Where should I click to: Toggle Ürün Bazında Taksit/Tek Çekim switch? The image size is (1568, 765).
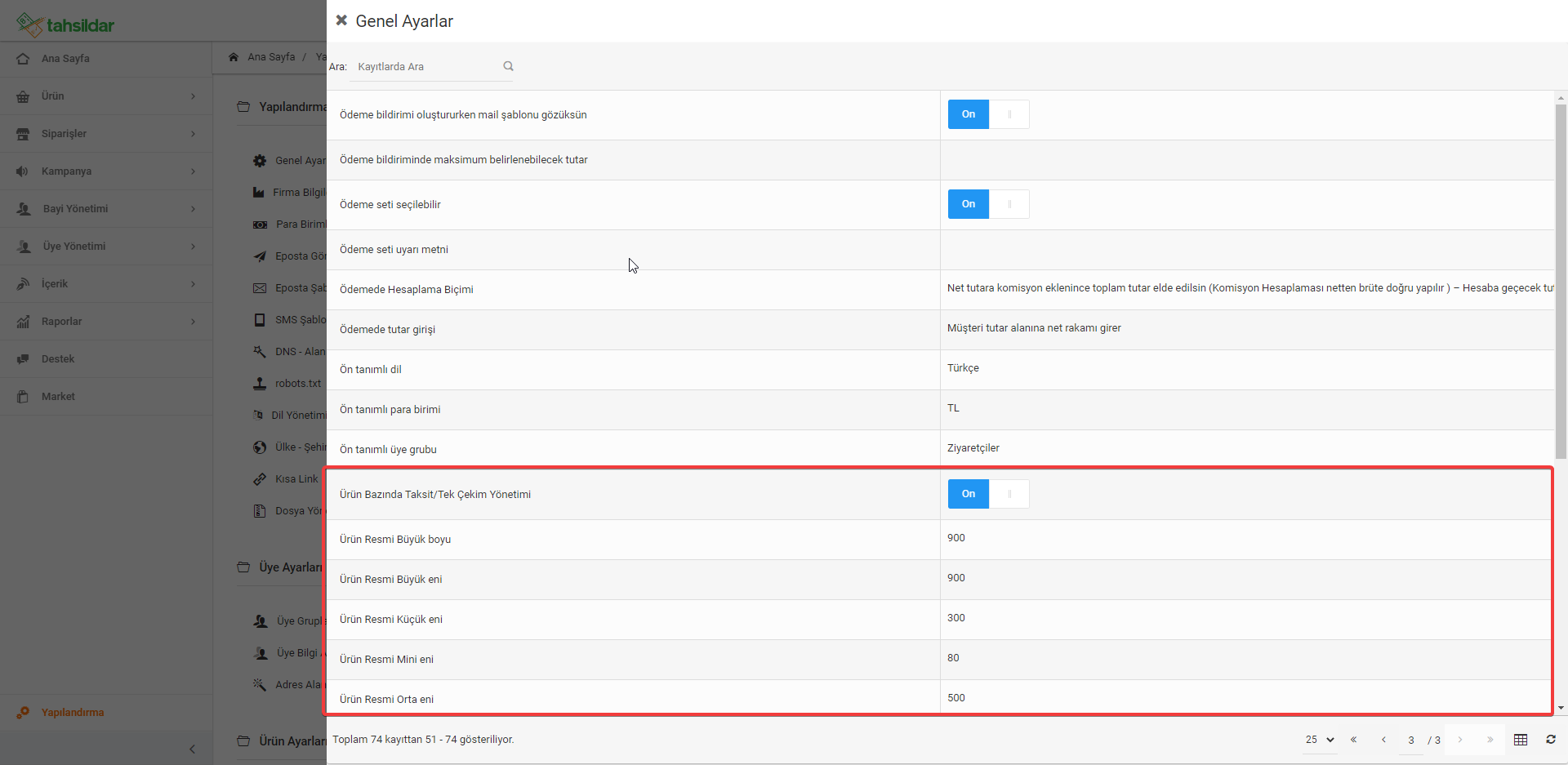[x=988, y=494]
